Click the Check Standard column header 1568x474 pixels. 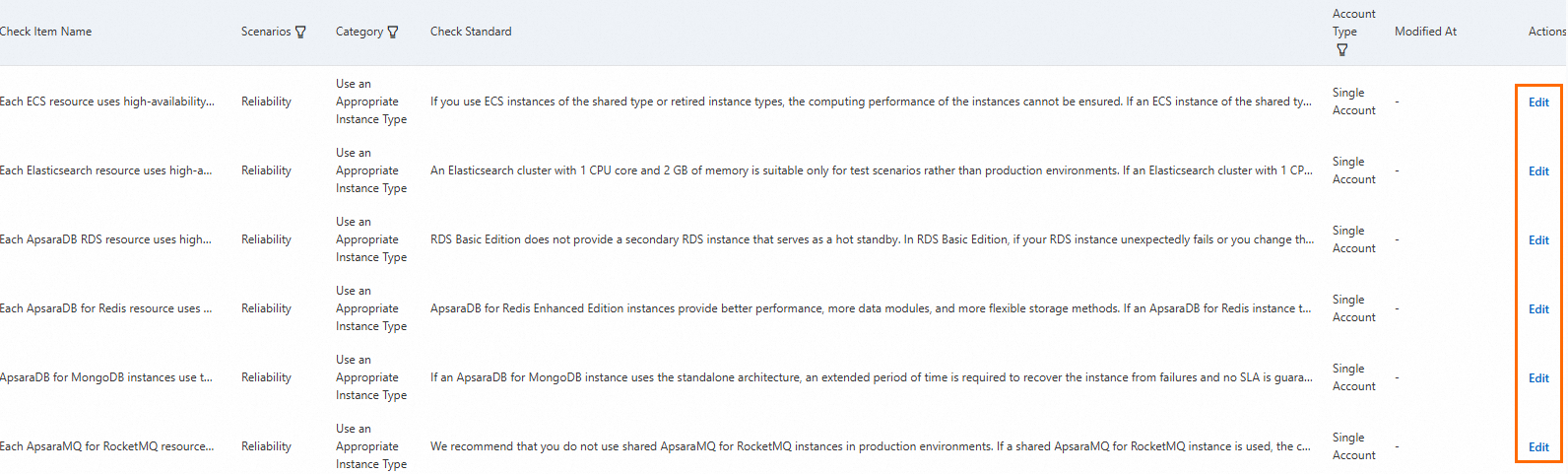pos(471,32)
